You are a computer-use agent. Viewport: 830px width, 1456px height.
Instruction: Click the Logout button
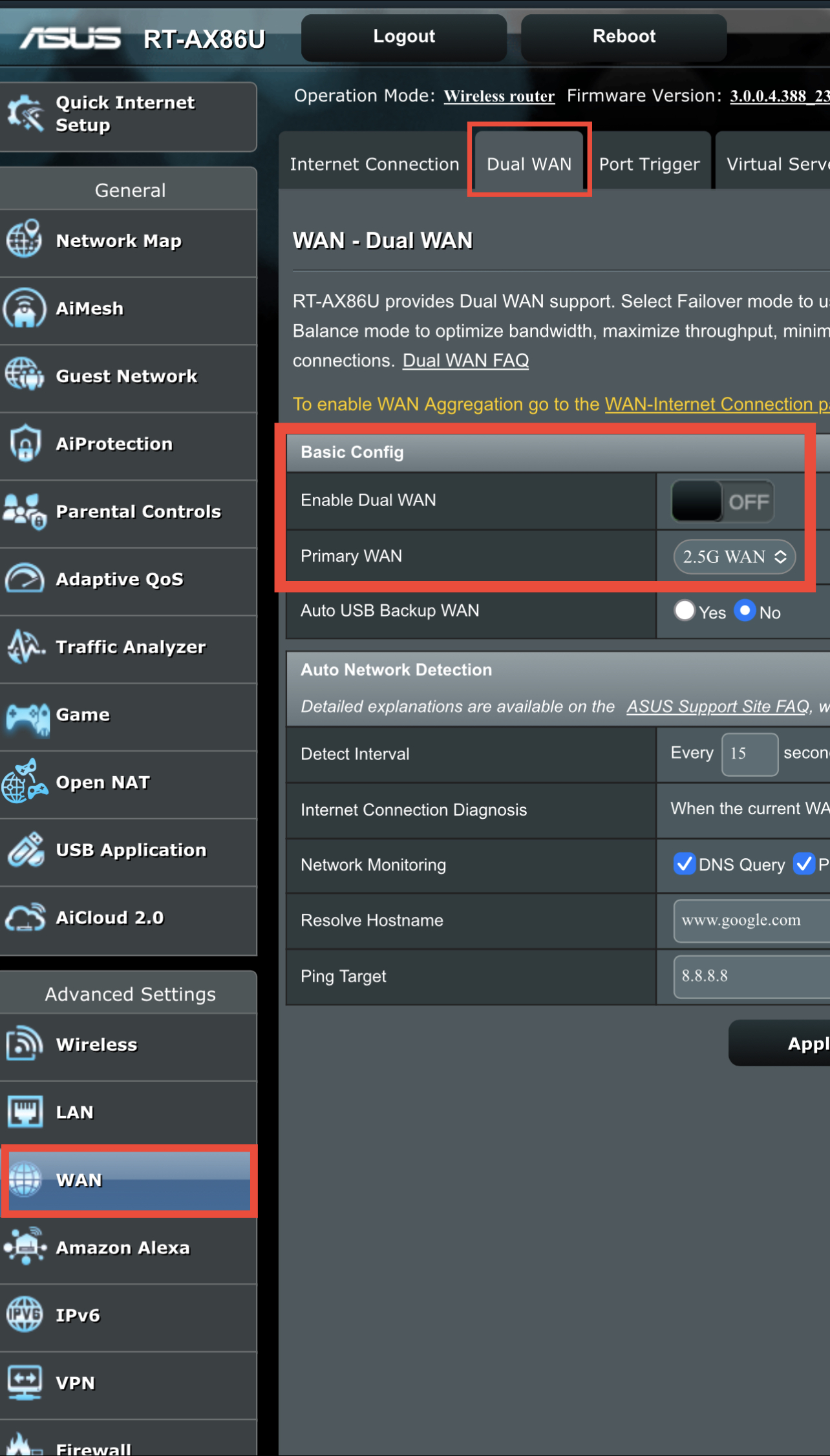[404, 37]
